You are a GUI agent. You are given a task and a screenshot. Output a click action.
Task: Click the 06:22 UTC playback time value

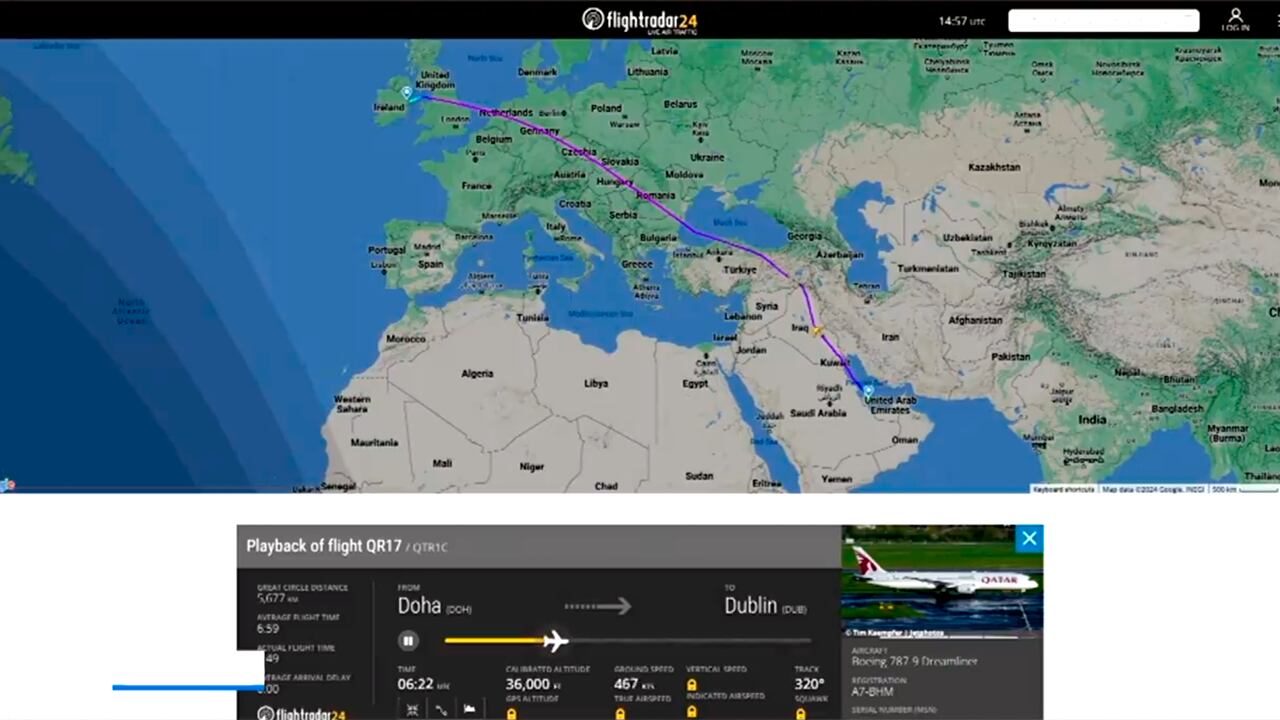pyautogui.click(x=423, y=684)
